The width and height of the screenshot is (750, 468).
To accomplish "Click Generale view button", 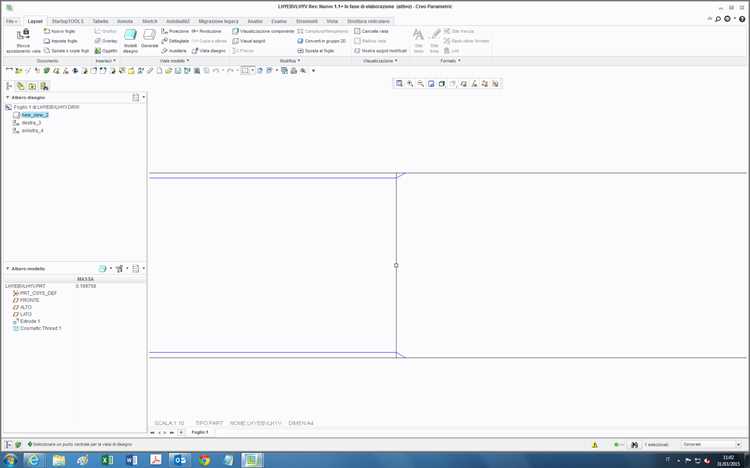I will click(x=150, y=39).
